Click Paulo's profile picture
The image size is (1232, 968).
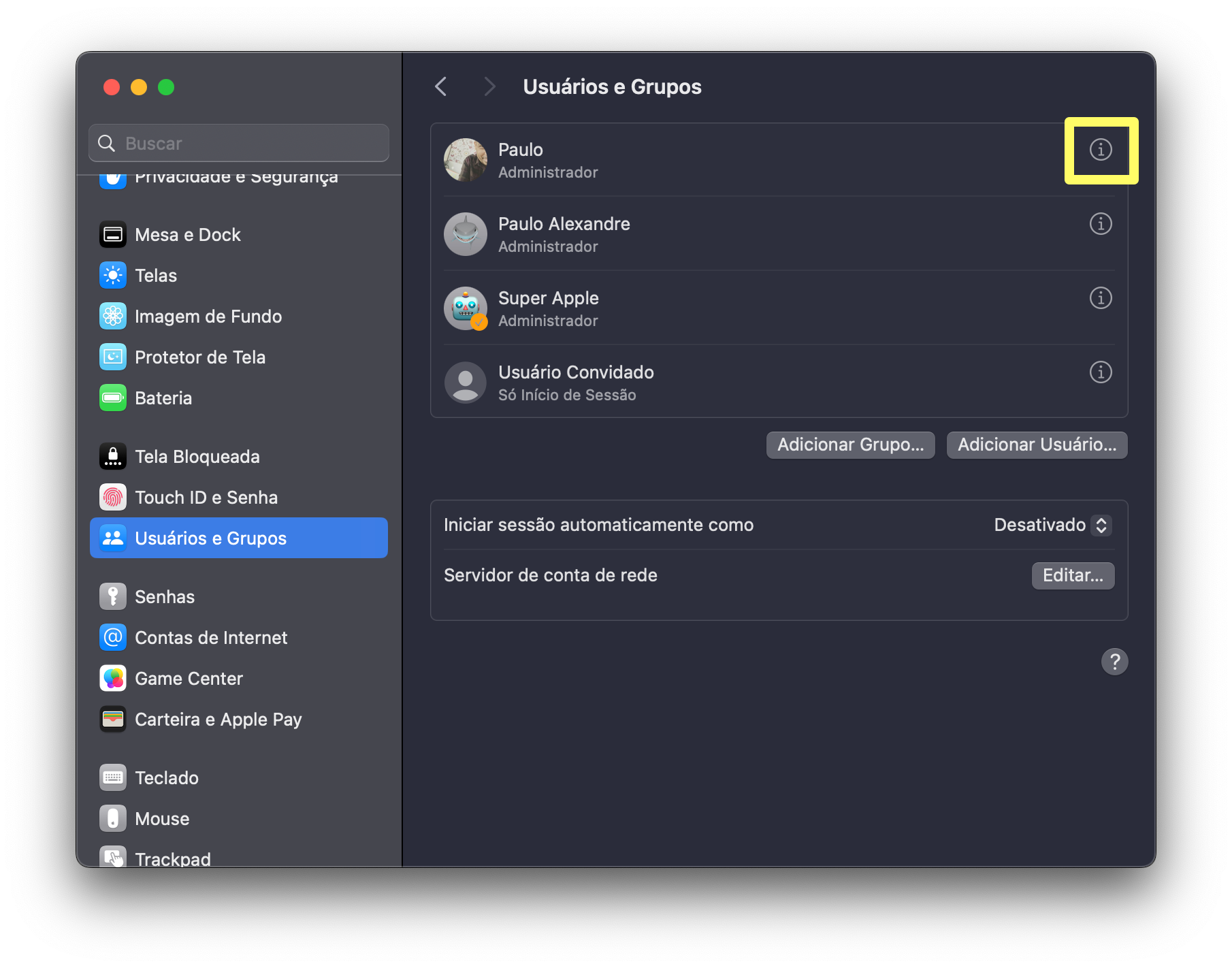pyautogui.click(x=466, y=160)
